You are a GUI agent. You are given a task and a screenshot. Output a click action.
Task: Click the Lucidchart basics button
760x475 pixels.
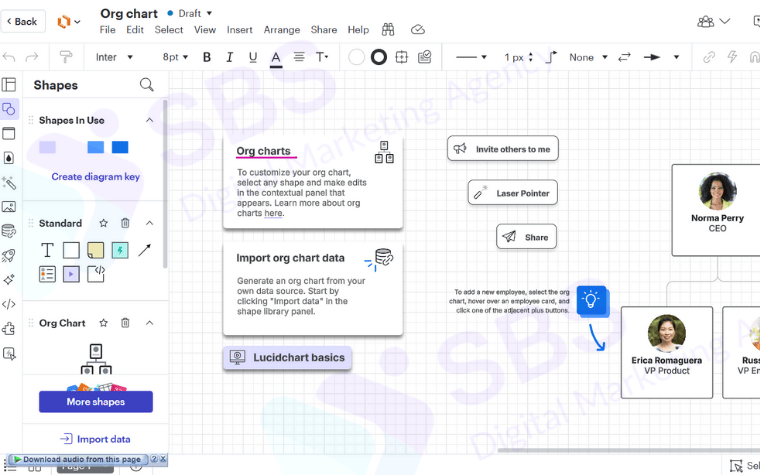pos(287,358)
